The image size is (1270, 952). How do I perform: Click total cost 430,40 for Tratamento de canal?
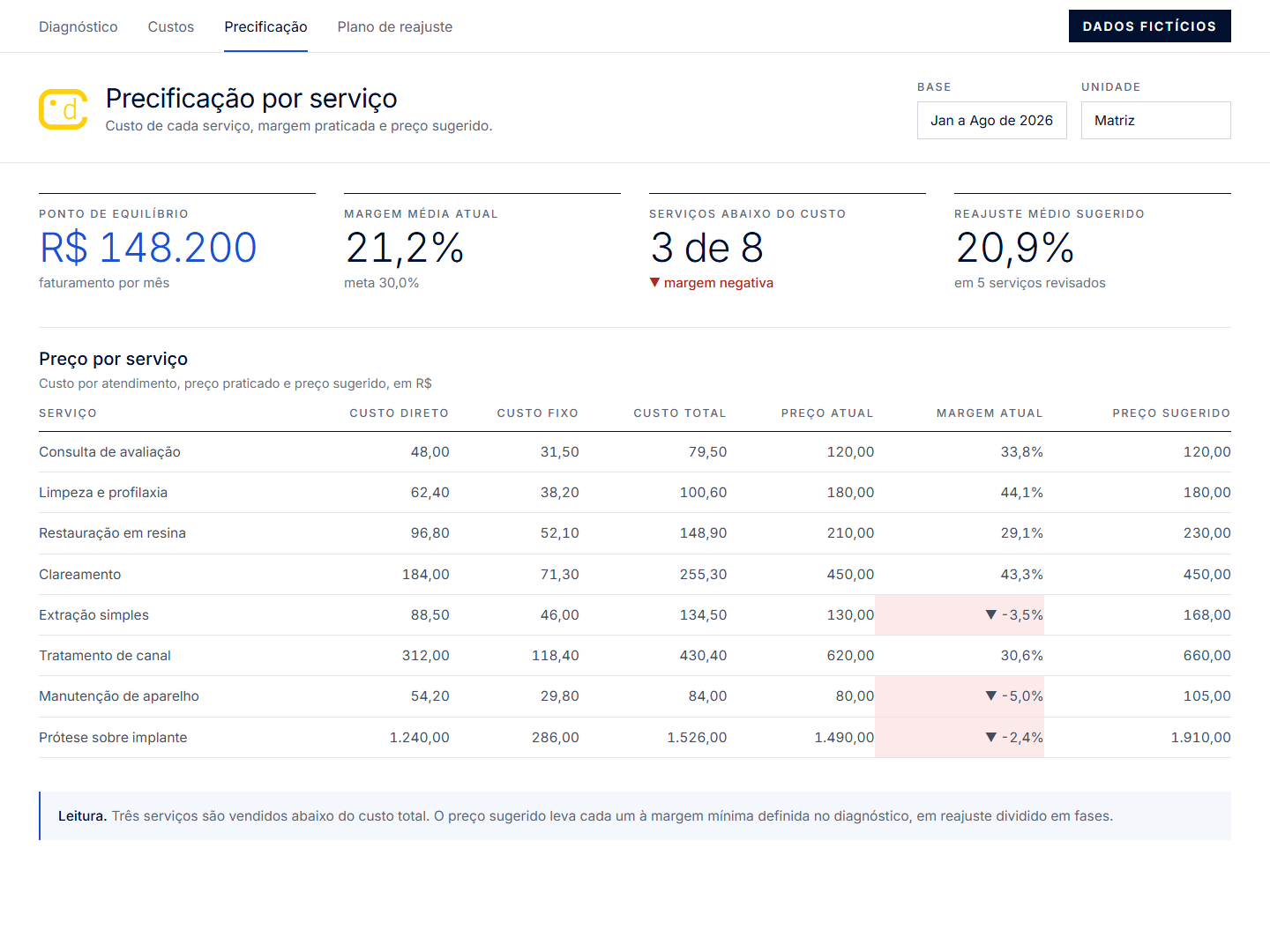(x=703, y=656)
